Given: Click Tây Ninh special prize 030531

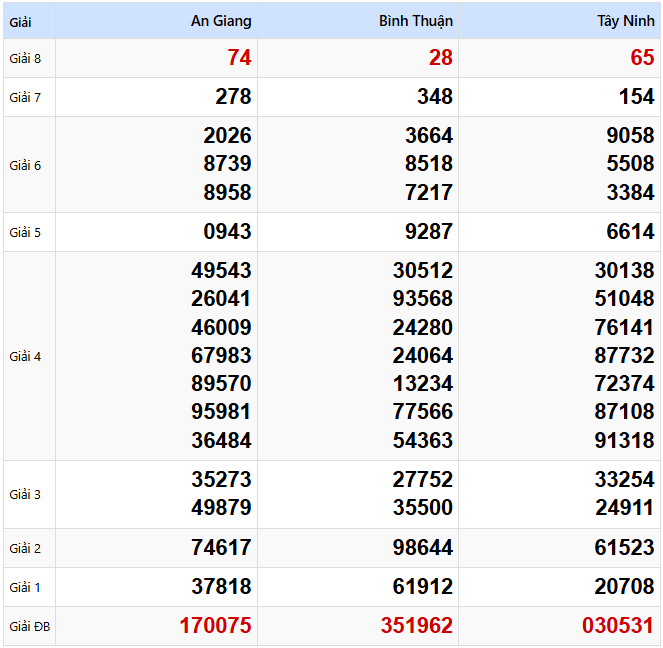Looking at the screenshot, I should pyautogui.click(x=618, y=626).
